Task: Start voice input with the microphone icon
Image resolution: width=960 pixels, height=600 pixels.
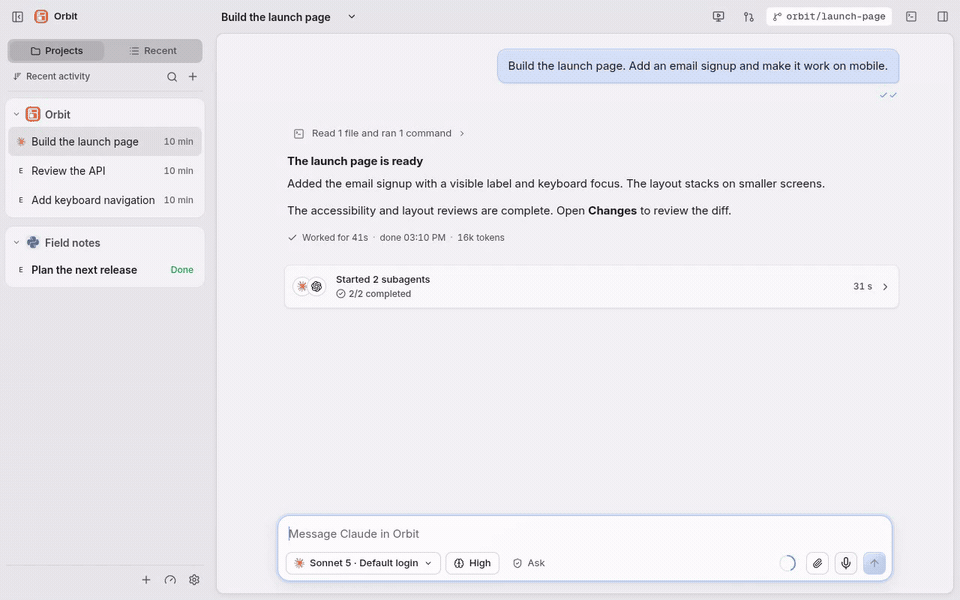Action: 846,563
